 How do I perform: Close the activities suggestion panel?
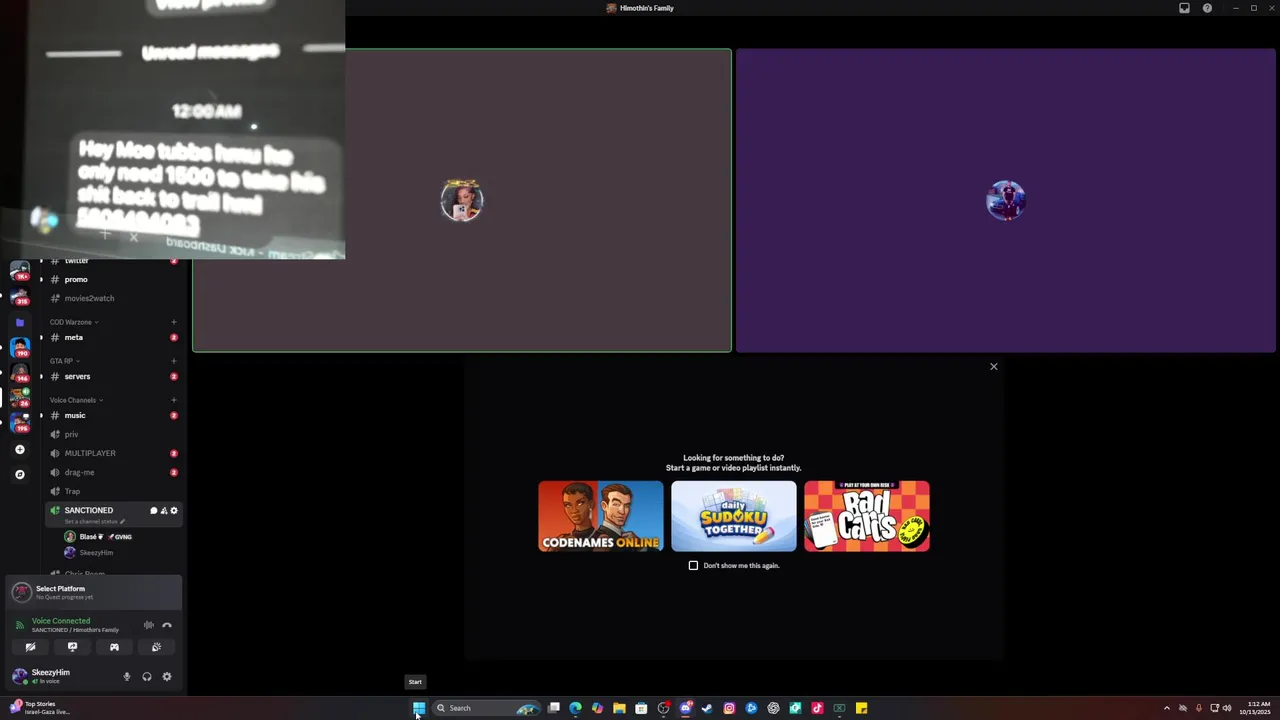pyautogui.click(x=993, y=367)
